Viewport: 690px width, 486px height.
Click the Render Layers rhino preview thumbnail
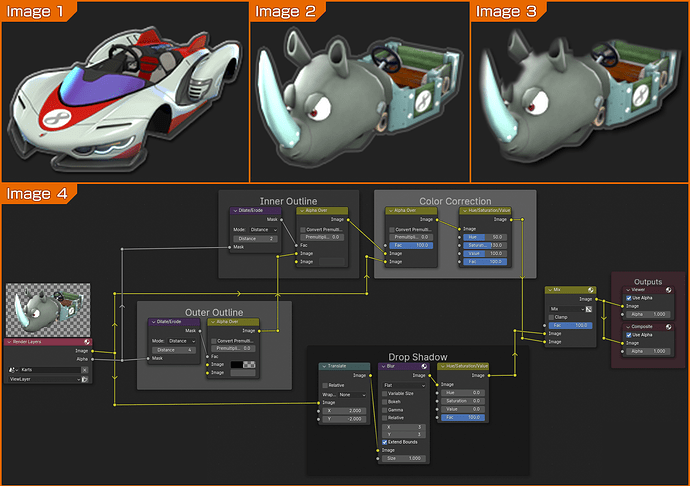48,310
